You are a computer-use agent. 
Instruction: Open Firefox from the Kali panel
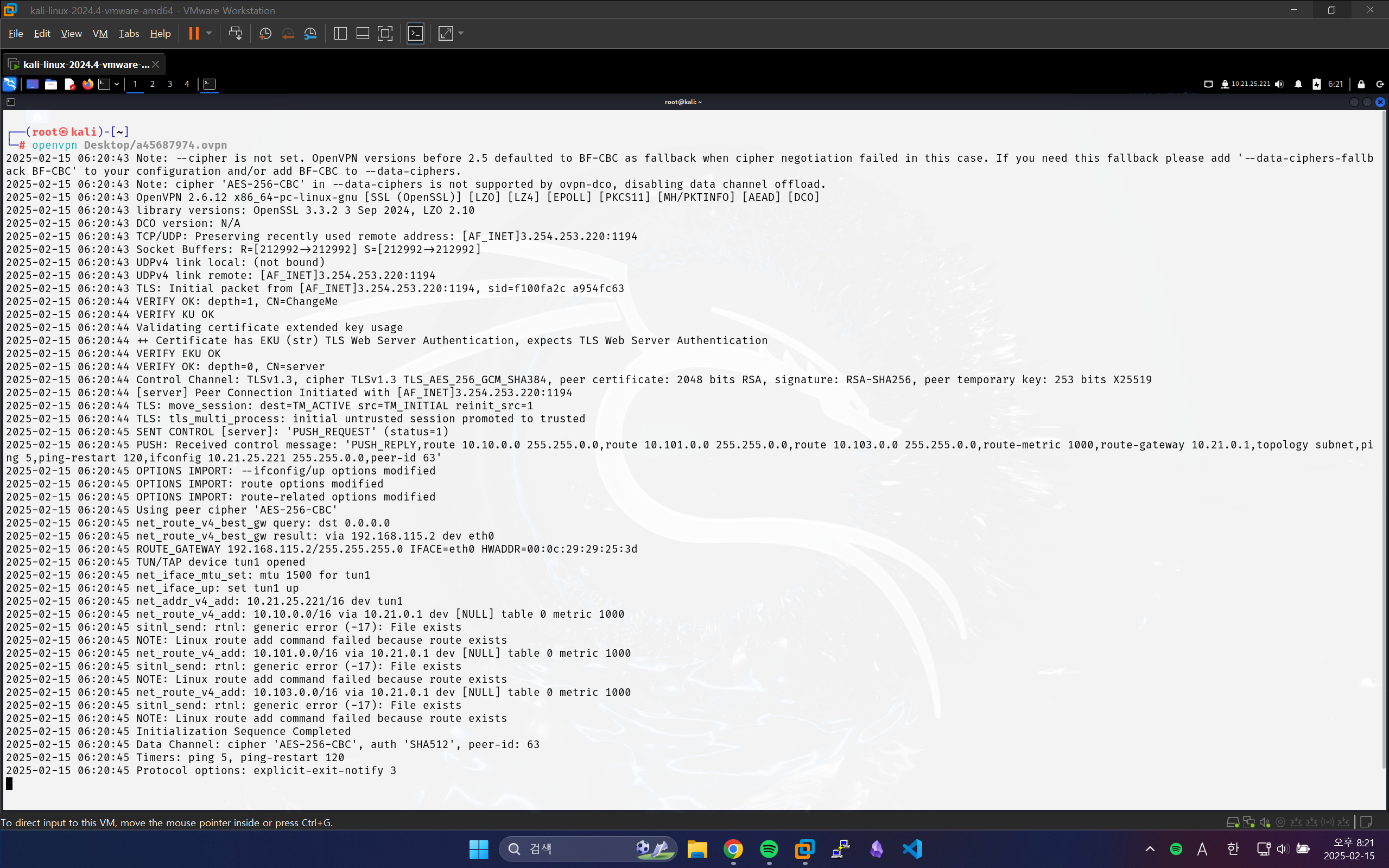coord(87,84)
